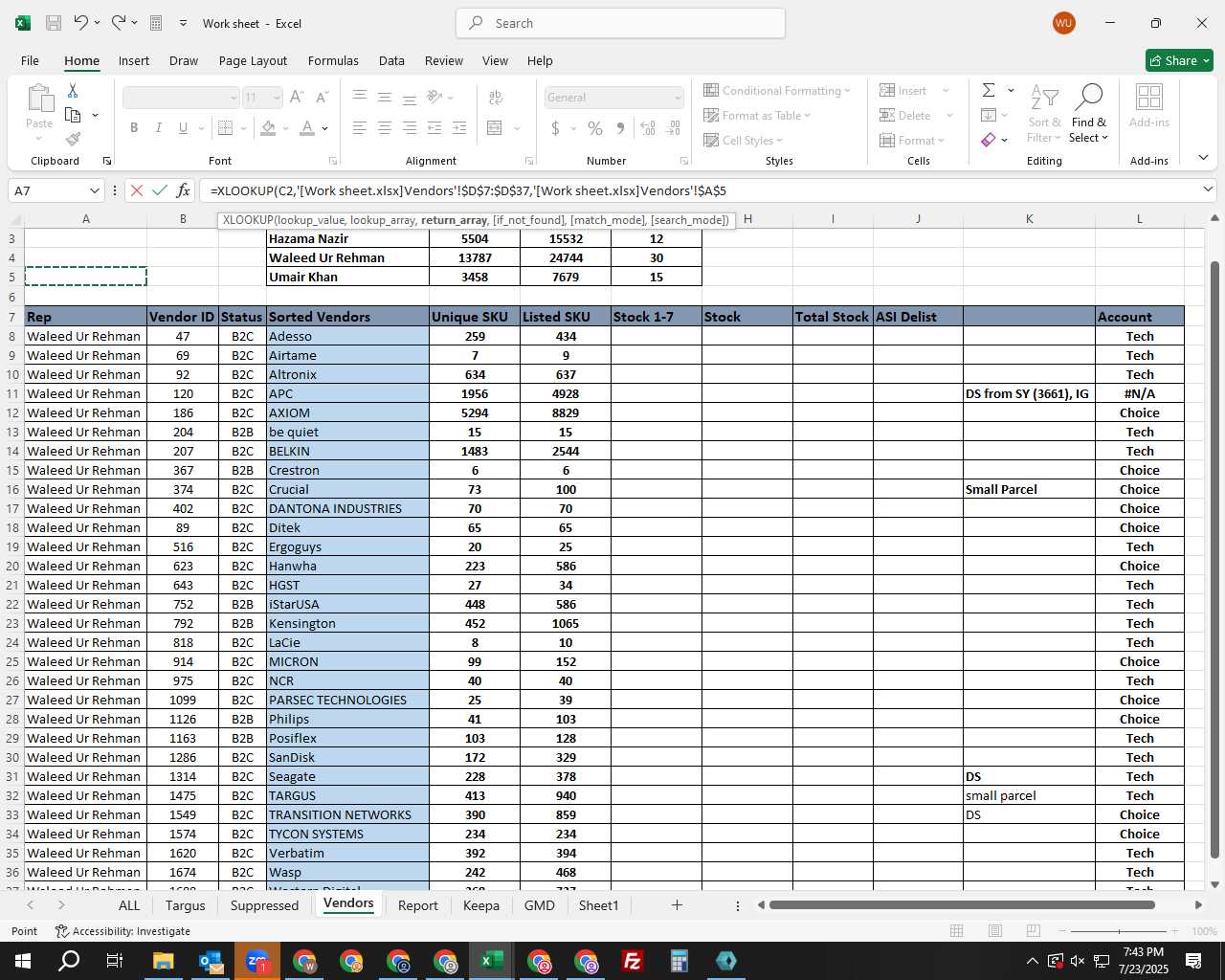Click the Increase Decimal icon
This screenshot has height=980, width=1225.
[x=648, y=128]
